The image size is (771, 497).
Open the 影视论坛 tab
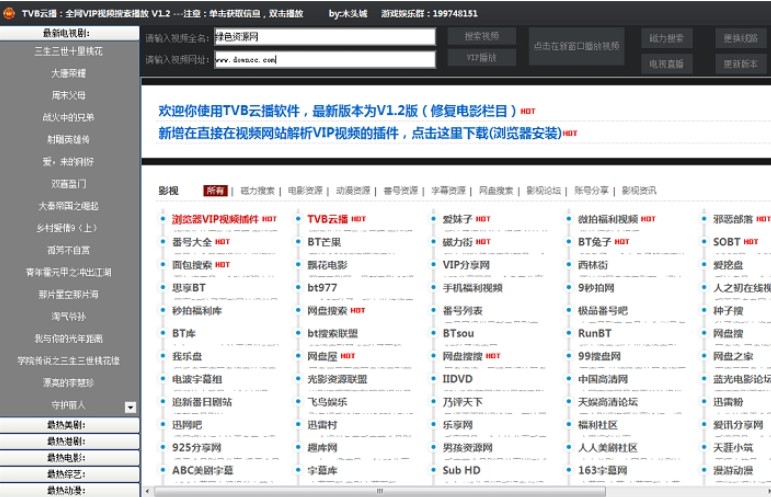(x=543, y=190)
